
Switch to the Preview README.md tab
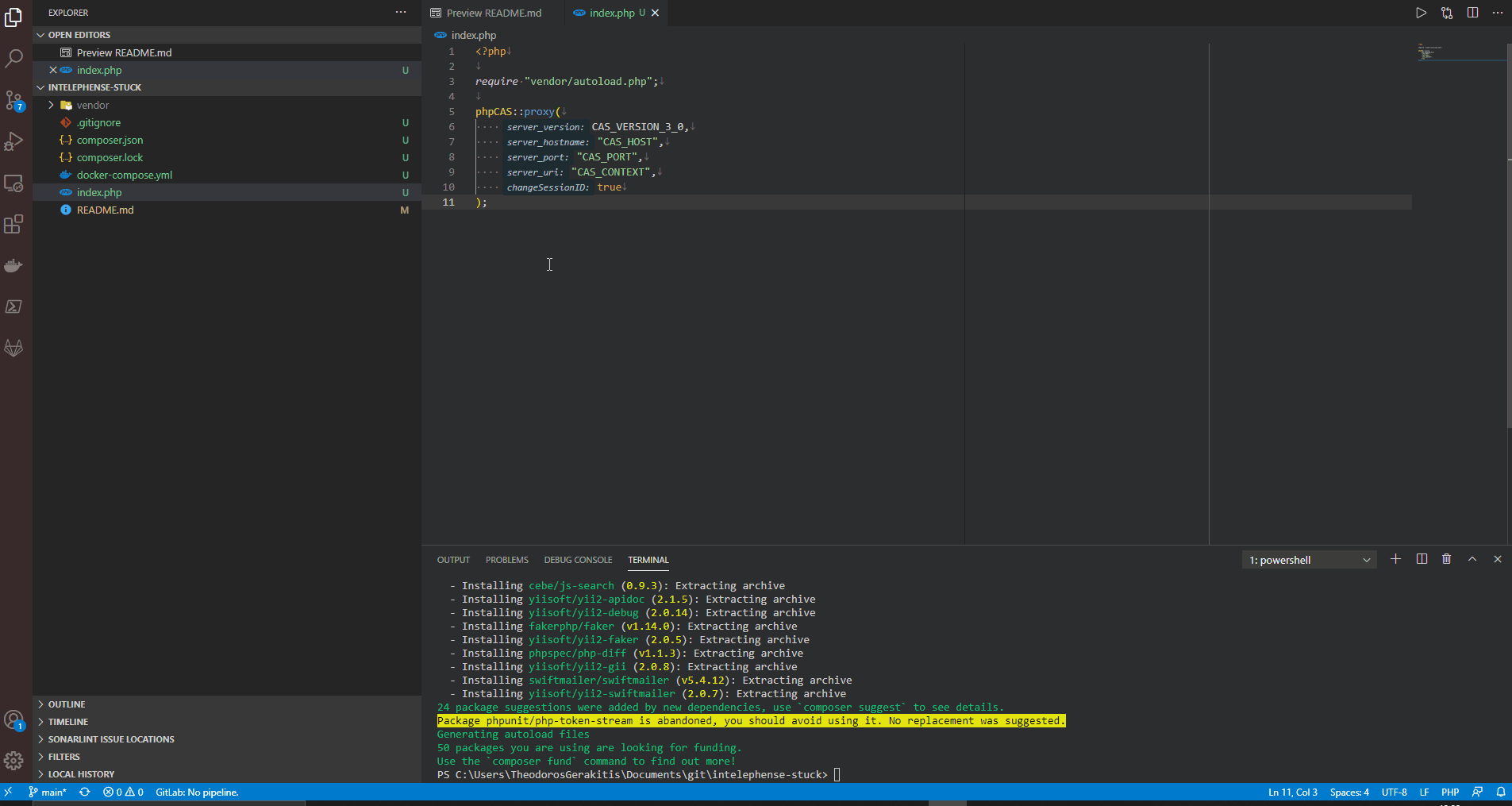tap(493, 13)
